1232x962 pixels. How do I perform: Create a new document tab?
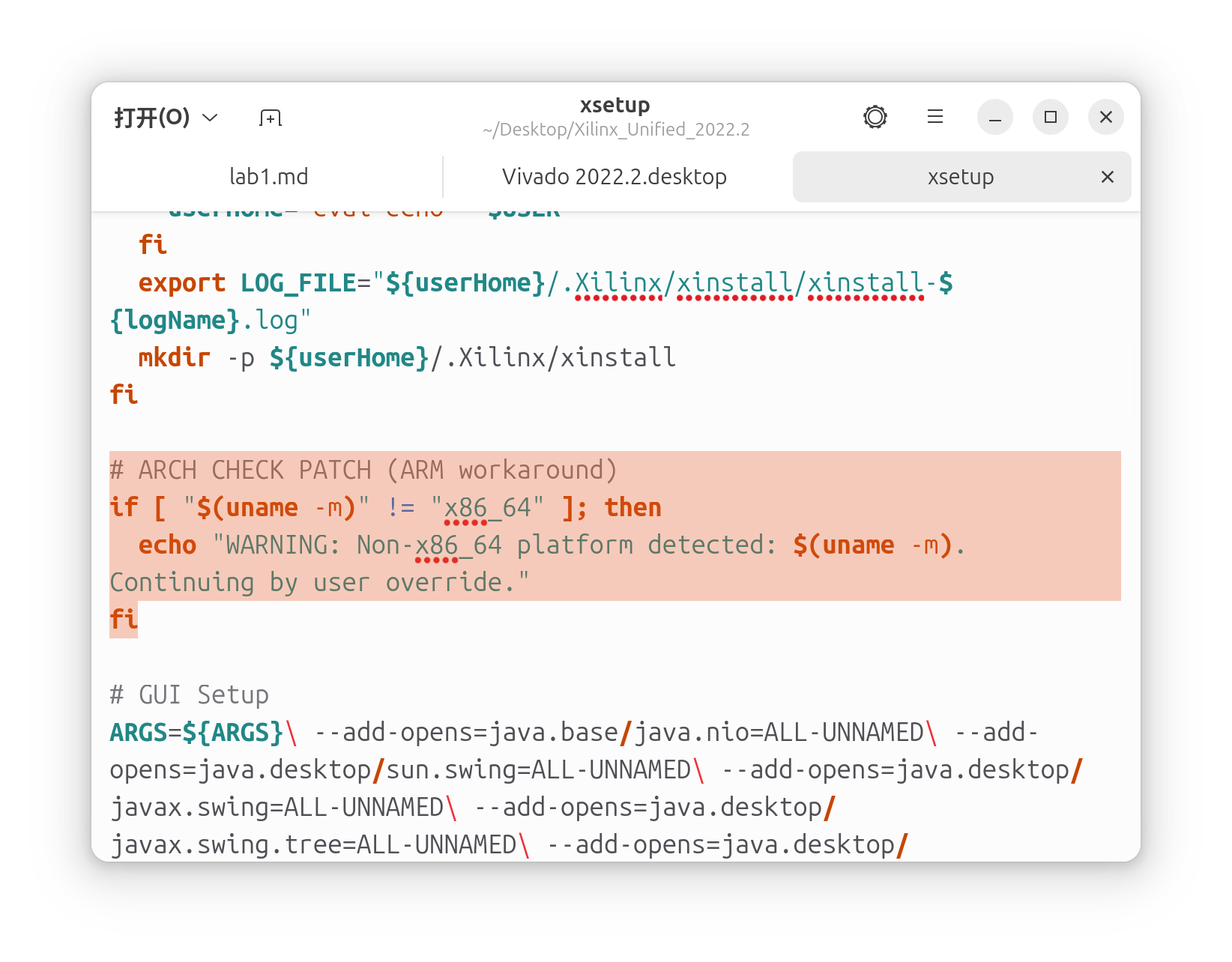click(x=271, y=118)
